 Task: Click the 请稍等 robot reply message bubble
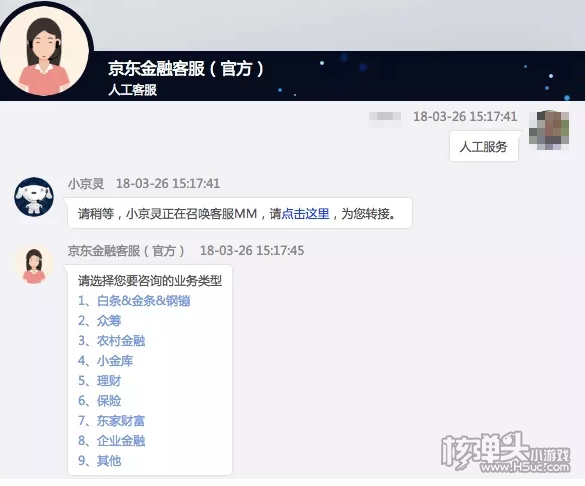tap(240, 213)
